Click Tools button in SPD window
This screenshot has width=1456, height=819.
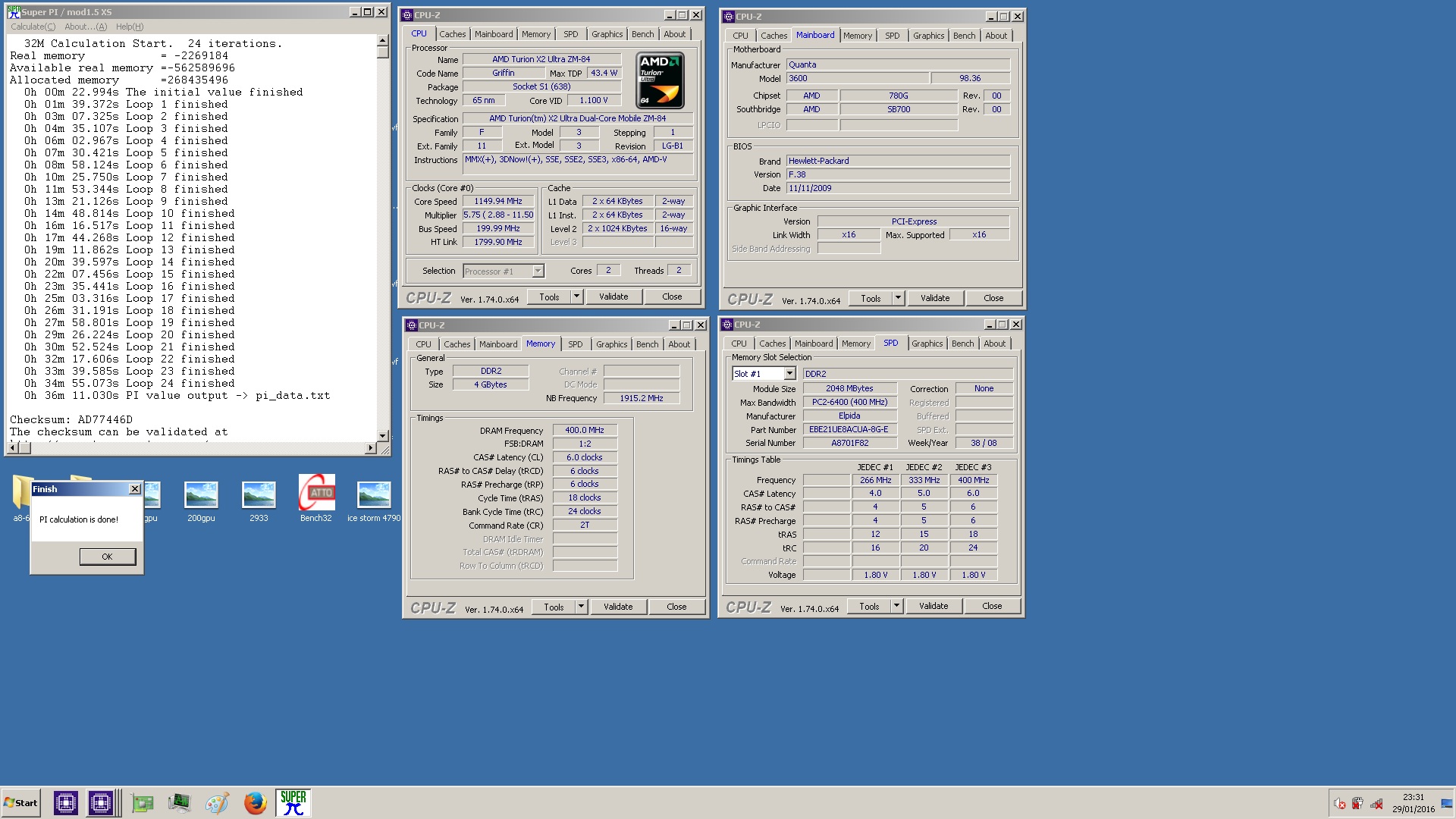(869, 606)
